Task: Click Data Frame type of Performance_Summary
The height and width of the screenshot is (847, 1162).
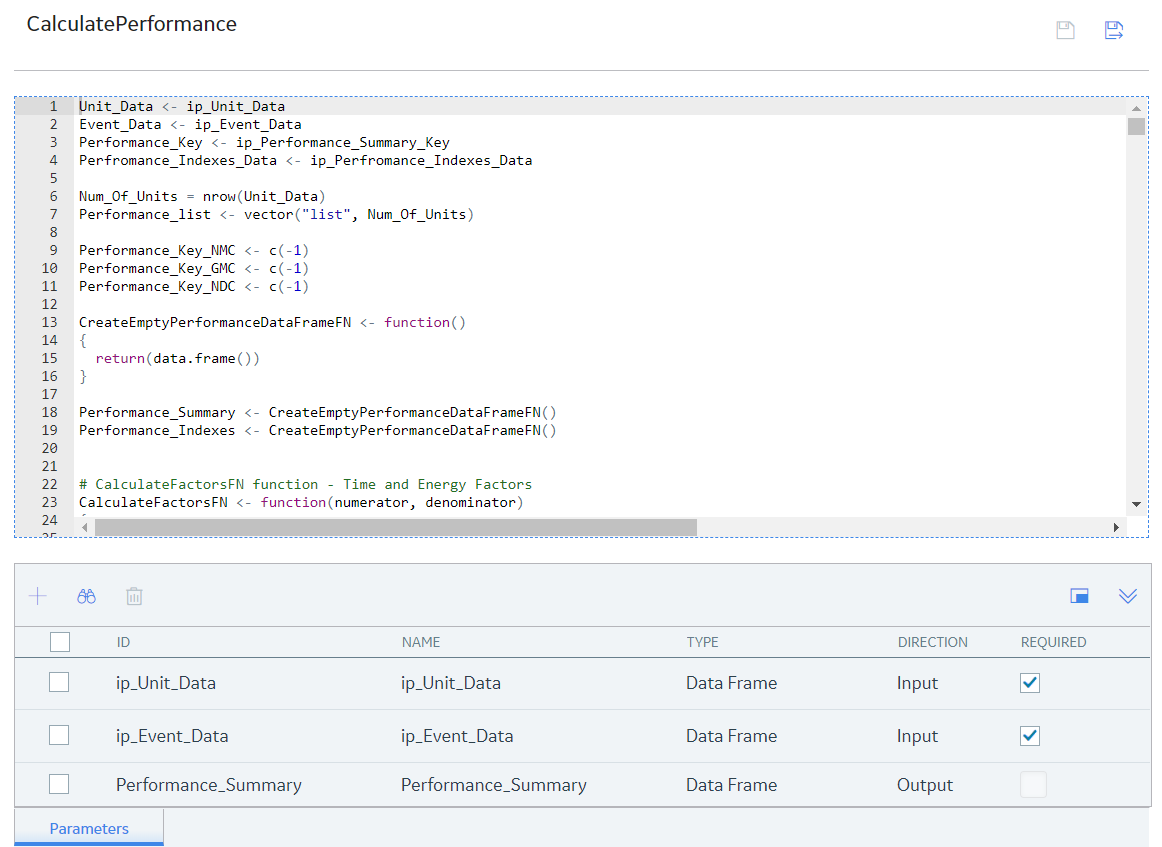Action: [731, 785]
